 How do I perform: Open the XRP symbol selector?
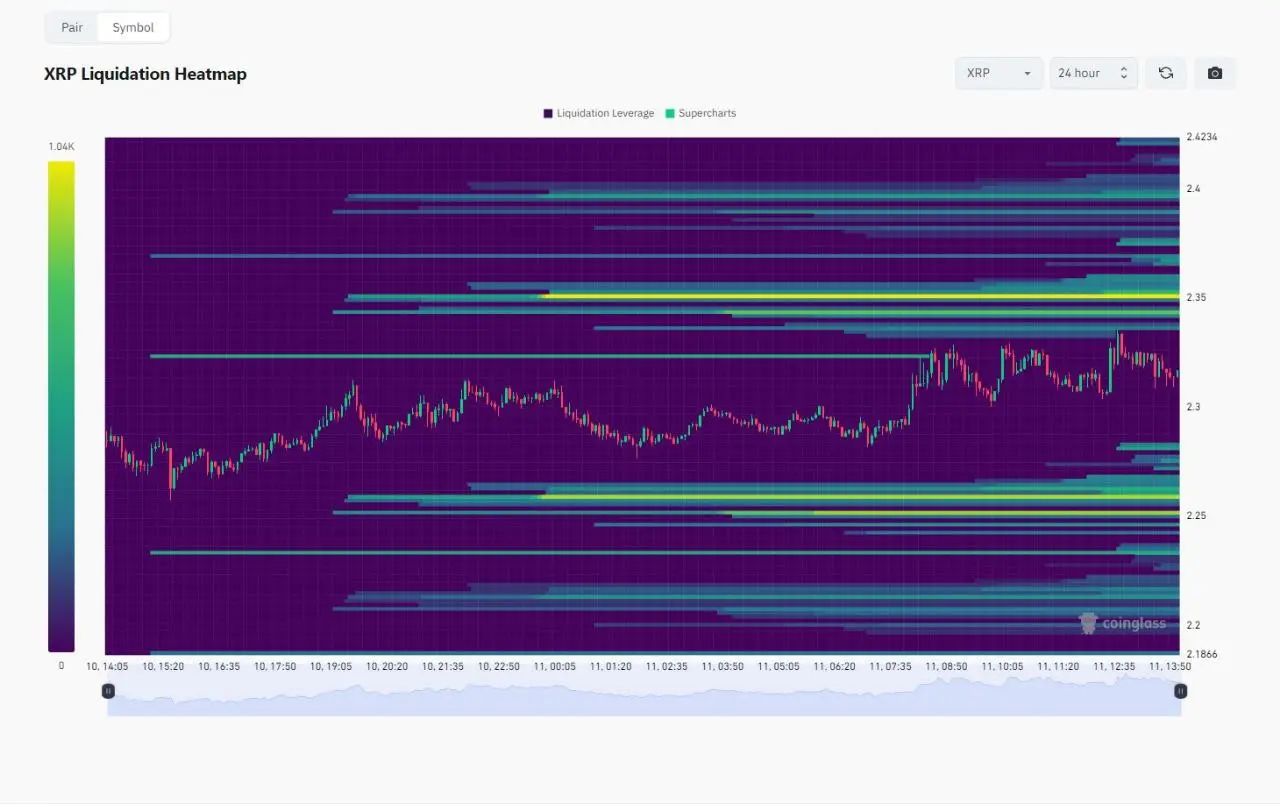coord(998,73)
